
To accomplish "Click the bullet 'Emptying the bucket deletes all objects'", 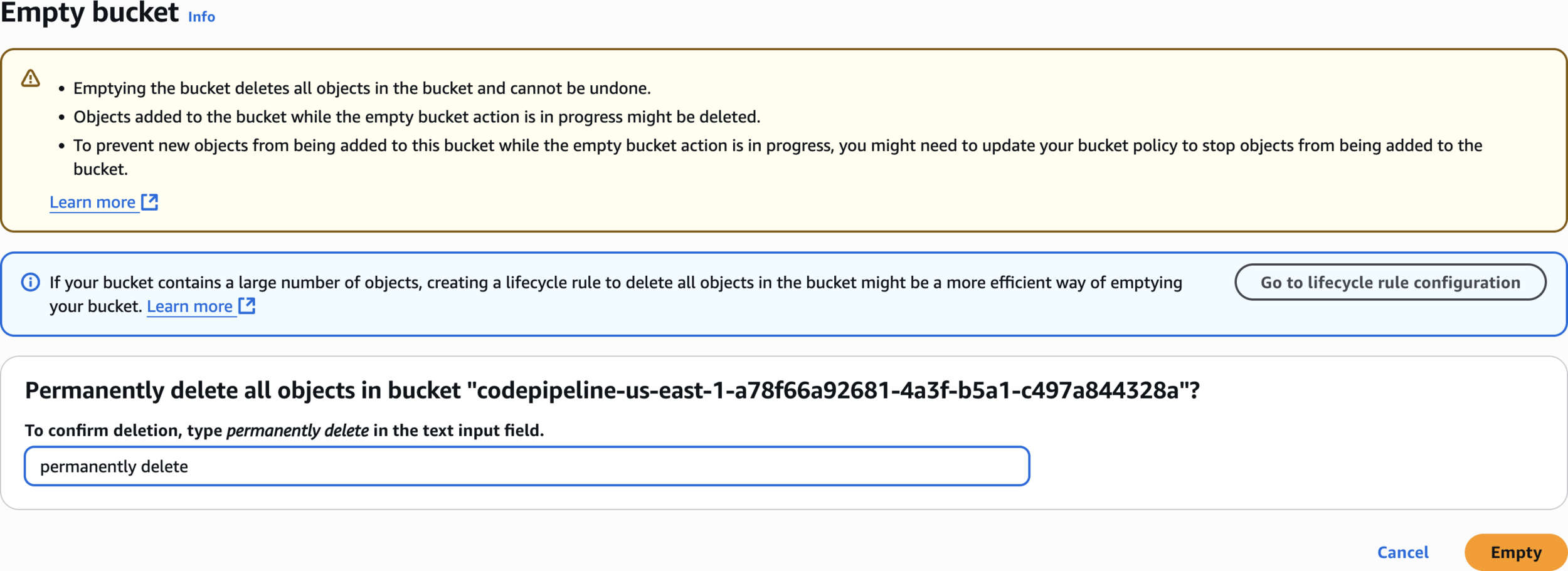I will [362, 88].
